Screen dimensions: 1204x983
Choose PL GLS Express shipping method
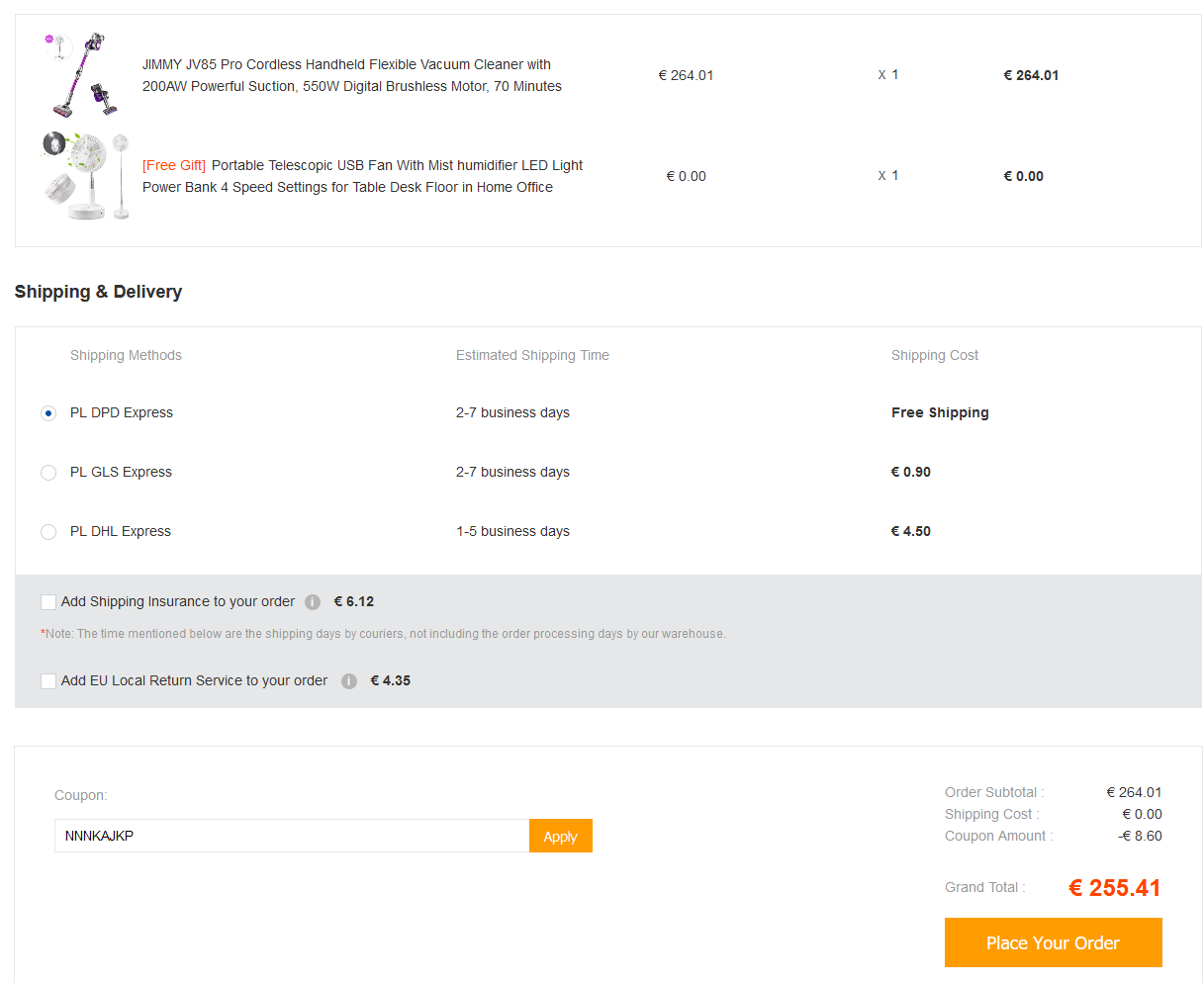pos(48,473)
